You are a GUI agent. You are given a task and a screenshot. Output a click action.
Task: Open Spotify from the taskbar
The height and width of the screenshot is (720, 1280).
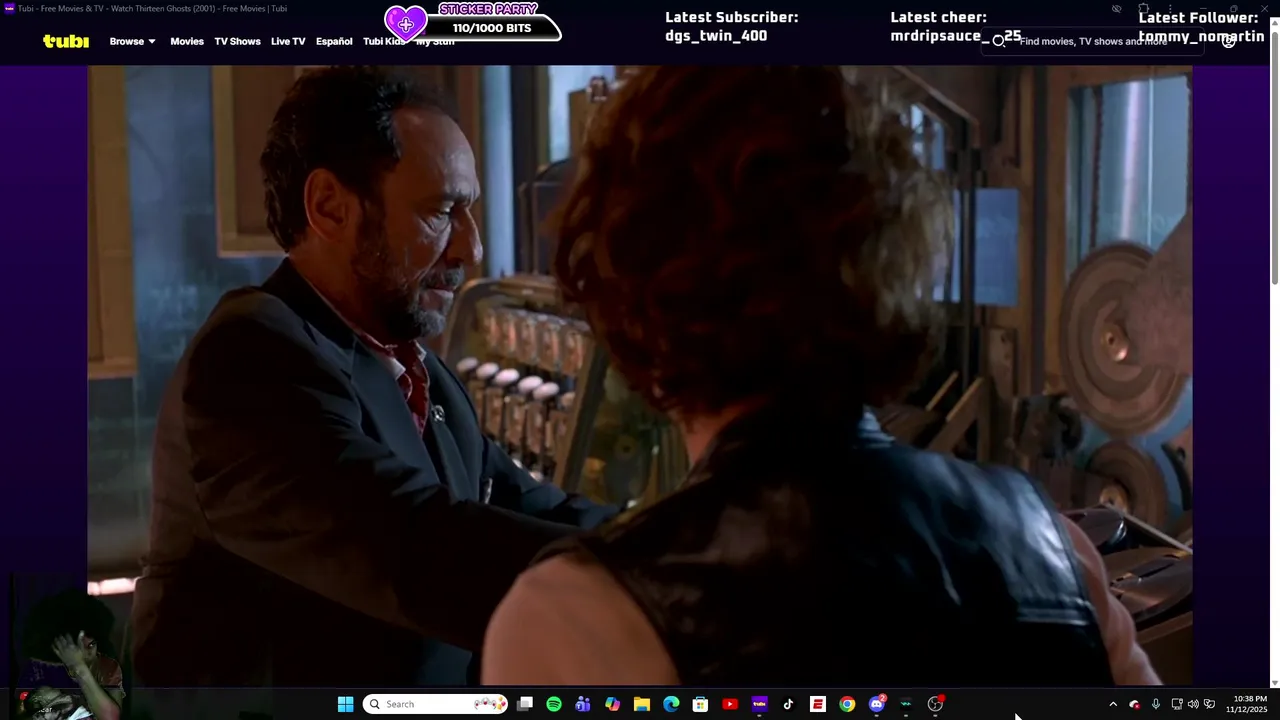coord(554,704)
